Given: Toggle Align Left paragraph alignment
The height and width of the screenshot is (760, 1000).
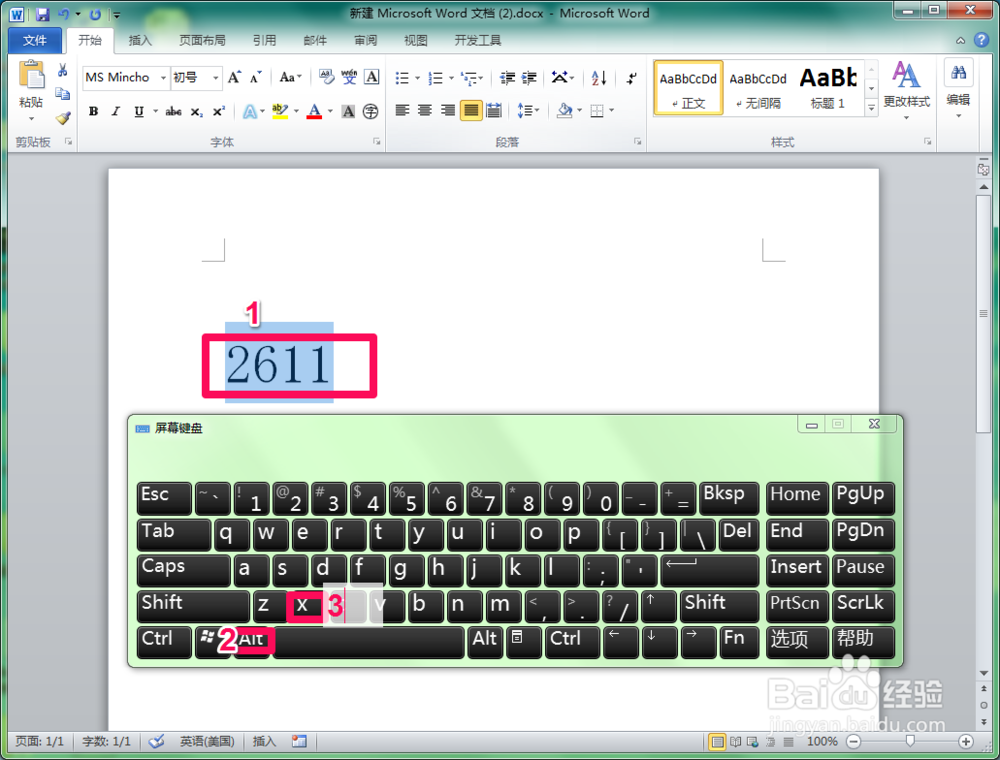Looking at the screenshot, I should click(x=402, y=110).
